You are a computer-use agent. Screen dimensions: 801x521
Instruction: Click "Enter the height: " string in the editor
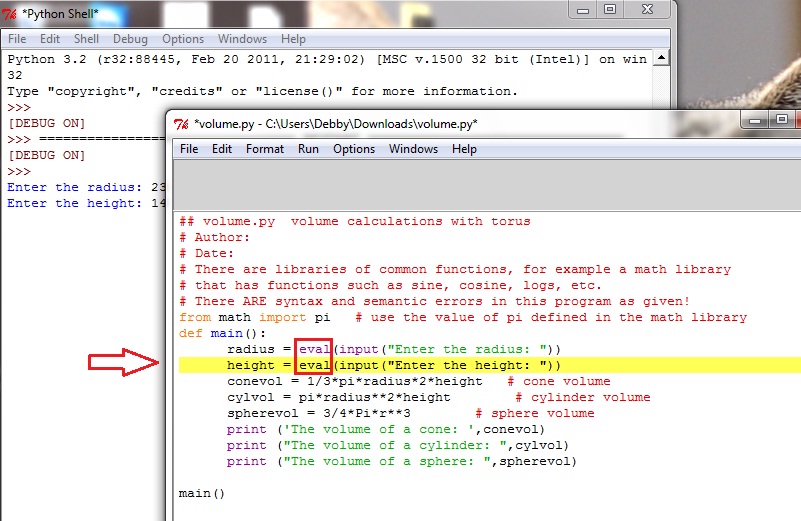pos(467,365)
